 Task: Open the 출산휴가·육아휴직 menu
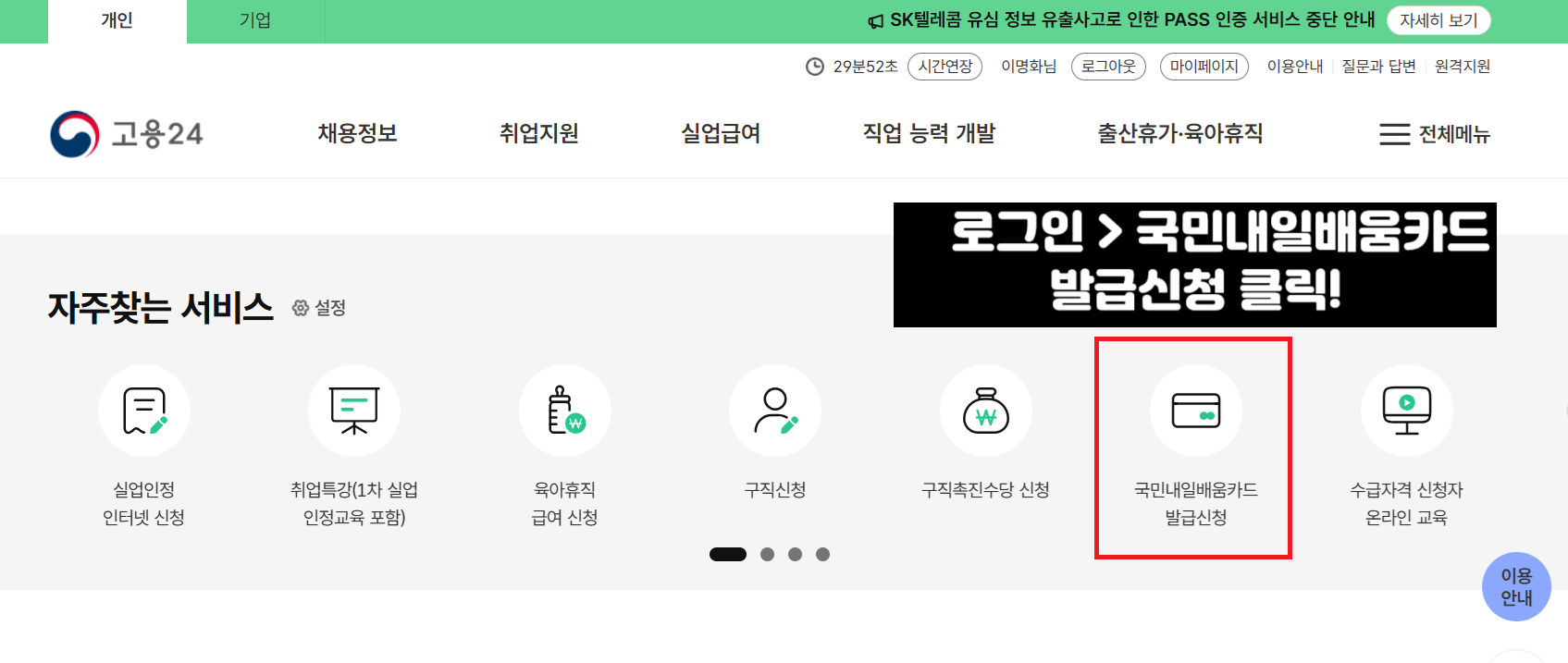click(1180, 133)
